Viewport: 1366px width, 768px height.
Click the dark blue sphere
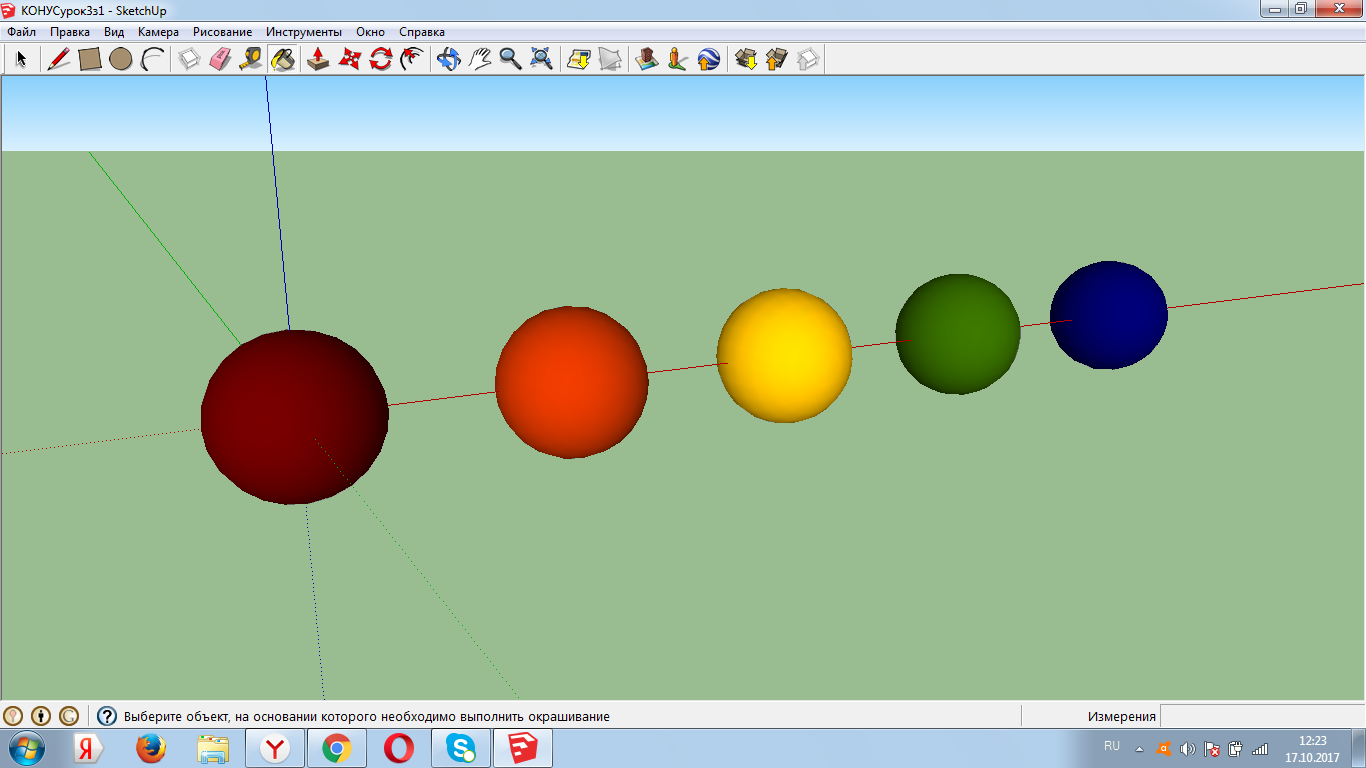pos(1108,315)
